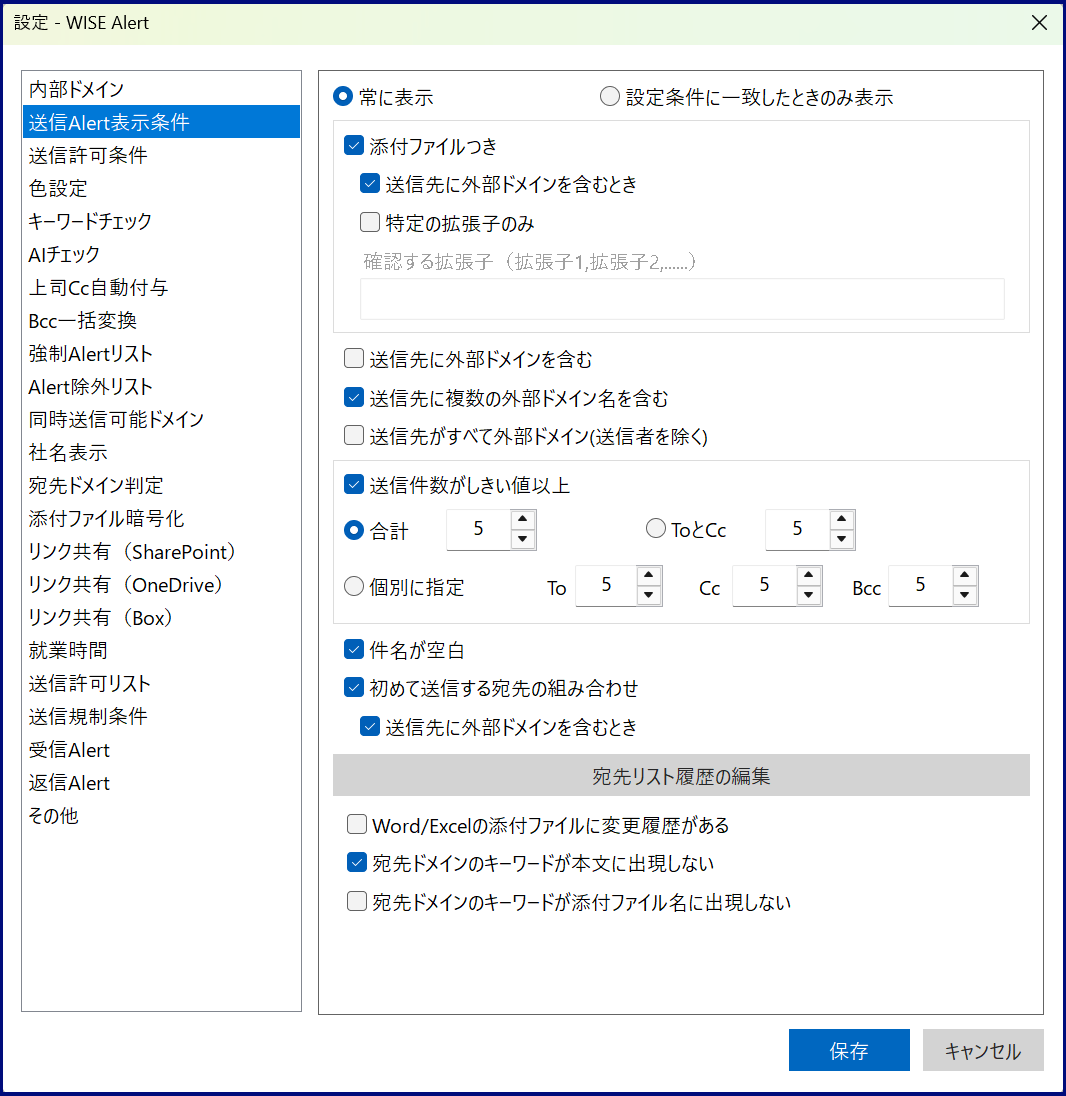The width and height of the screenshot is (1066, 1096).
Task: Select the 合計 radio button
Action: point(354,531)
